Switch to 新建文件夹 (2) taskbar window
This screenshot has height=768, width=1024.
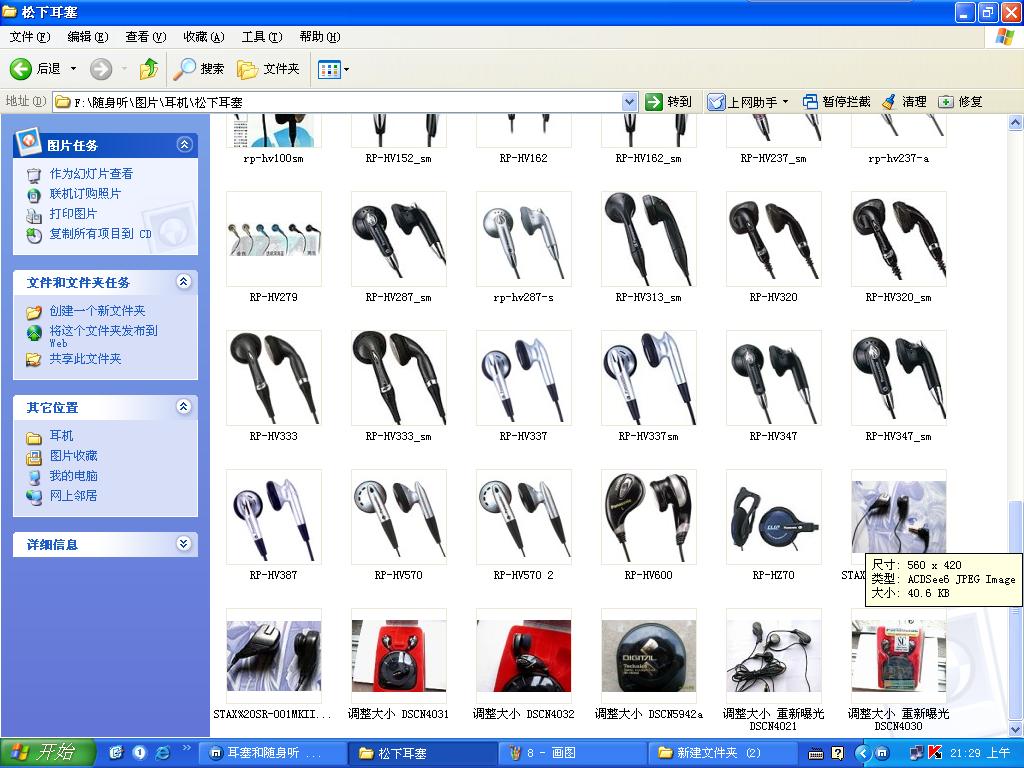tap(722, 753)
